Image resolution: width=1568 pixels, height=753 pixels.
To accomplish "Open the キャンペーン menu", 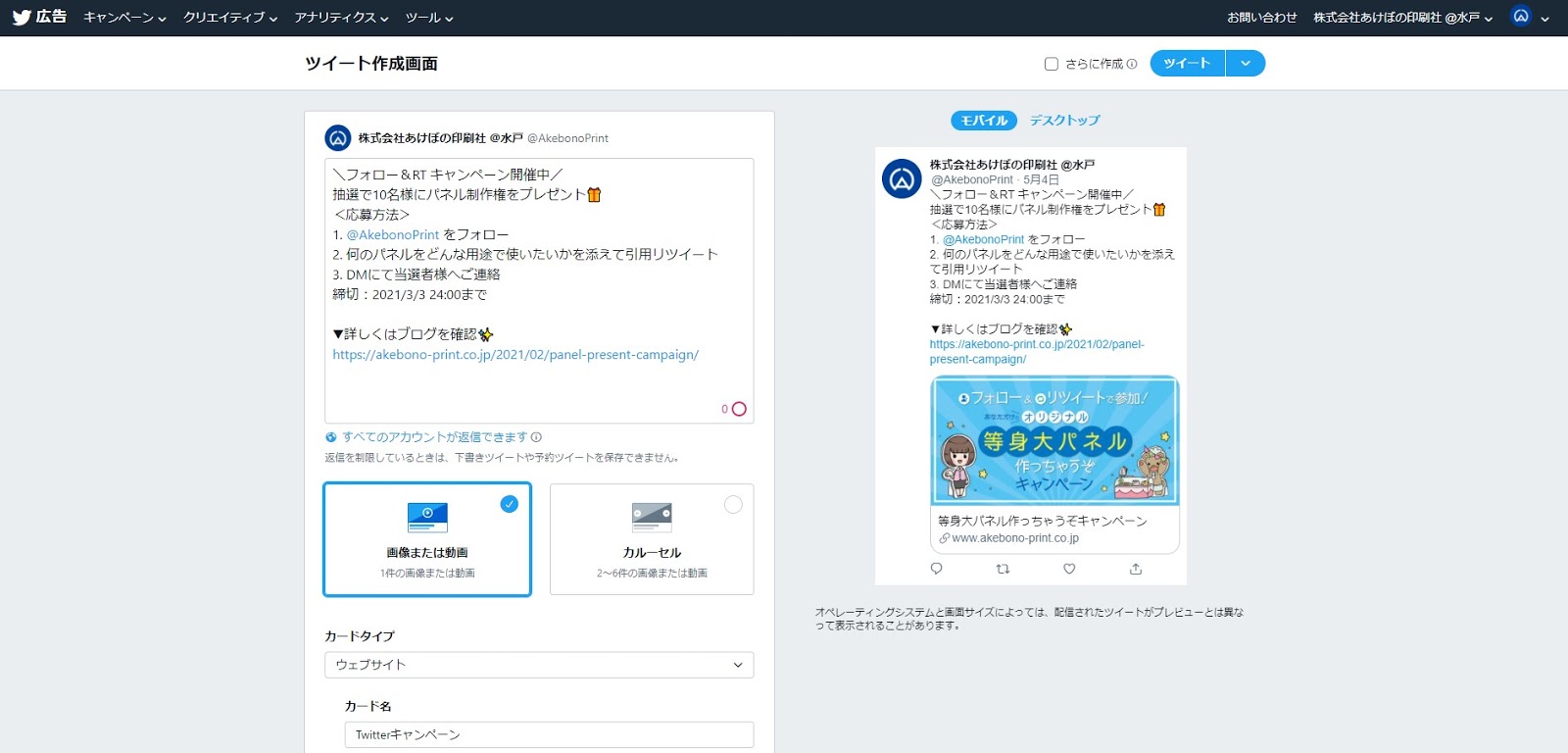I will click(124, 18).
